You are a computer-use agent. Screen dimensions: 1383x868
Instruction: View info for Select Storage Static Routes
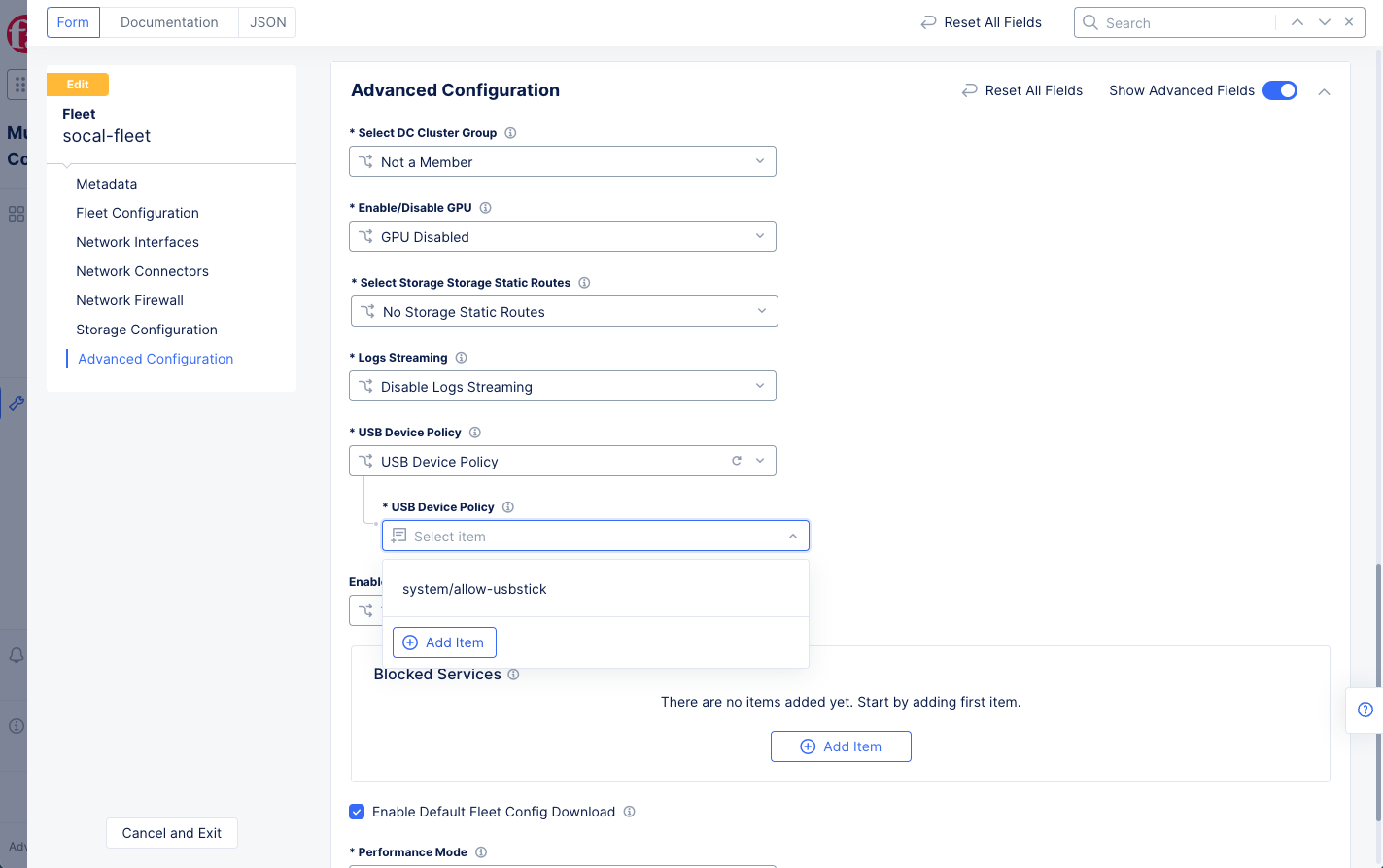pos(584,283)
